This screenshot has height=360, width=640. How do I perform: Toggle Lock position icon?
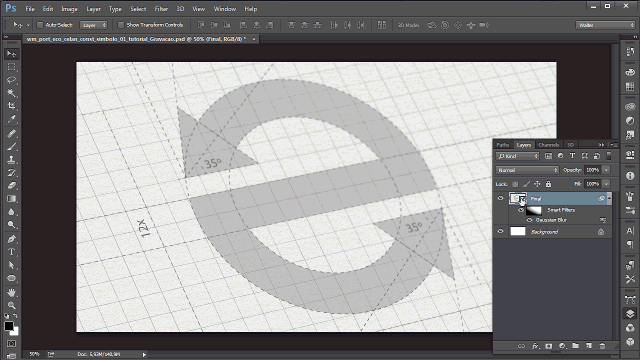click(x=537, y=184)
